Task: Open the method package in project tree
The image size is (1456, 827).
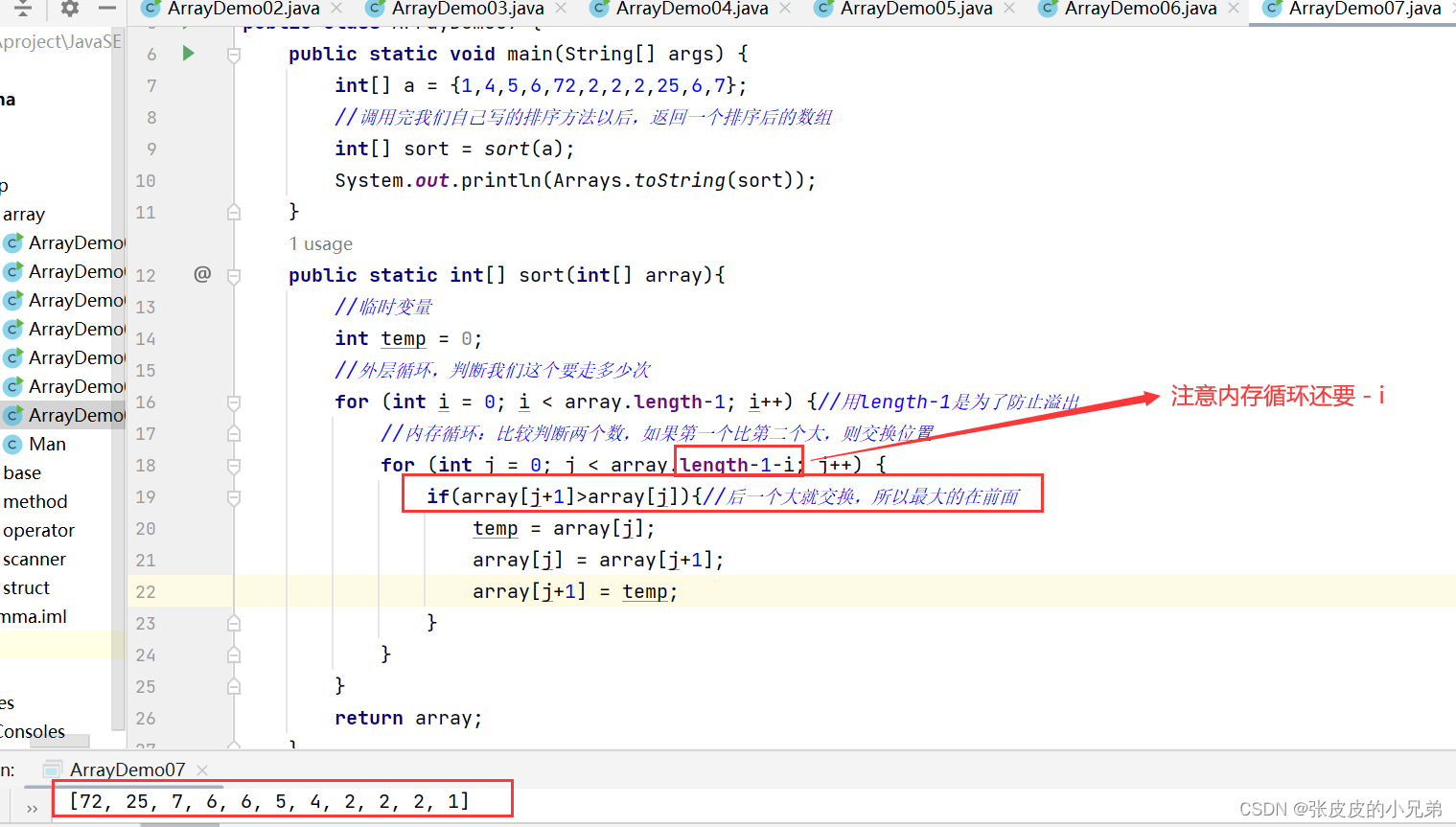Action: point(35,501)
